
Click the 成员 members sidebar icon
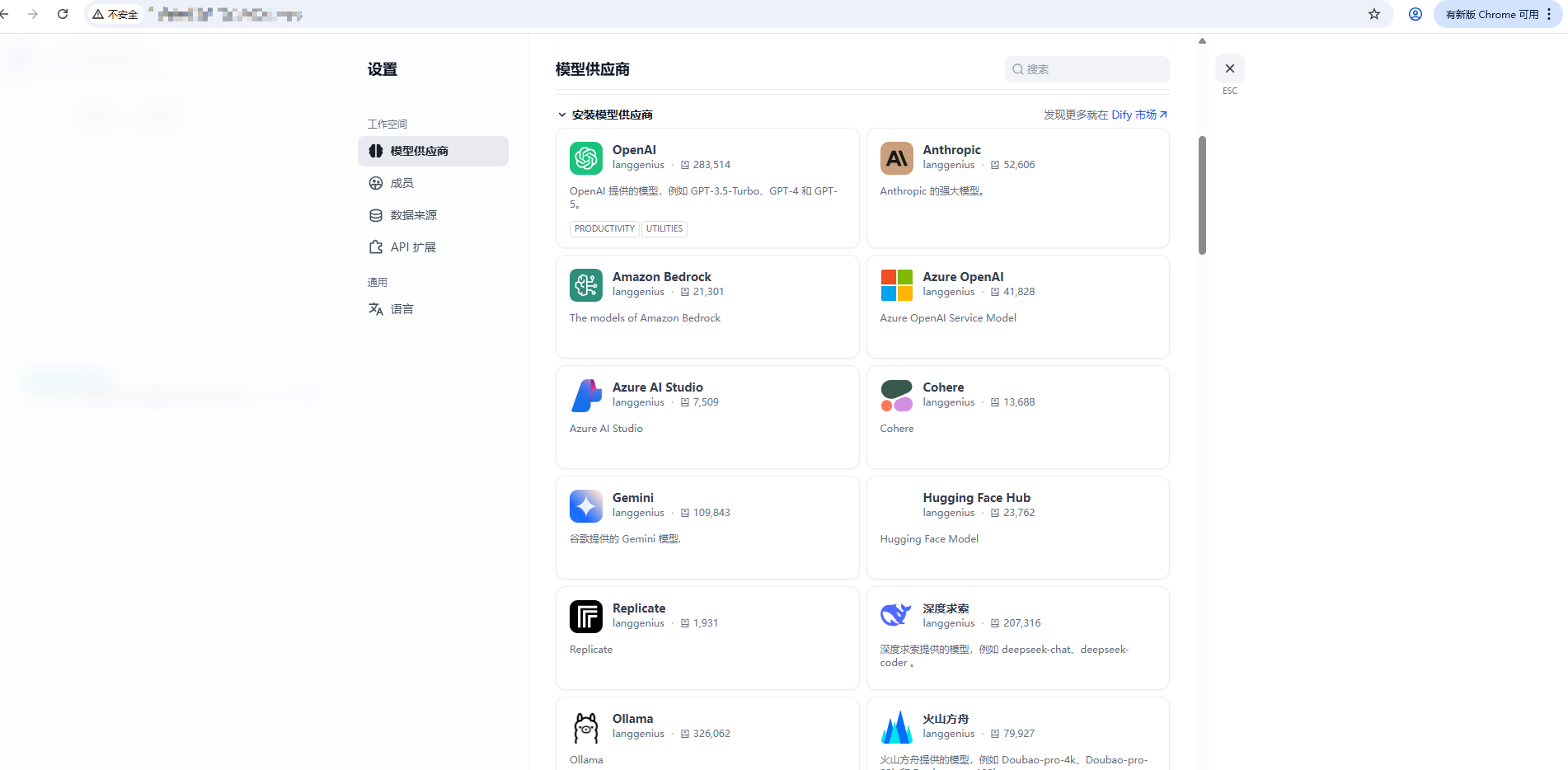coord(376,183)
